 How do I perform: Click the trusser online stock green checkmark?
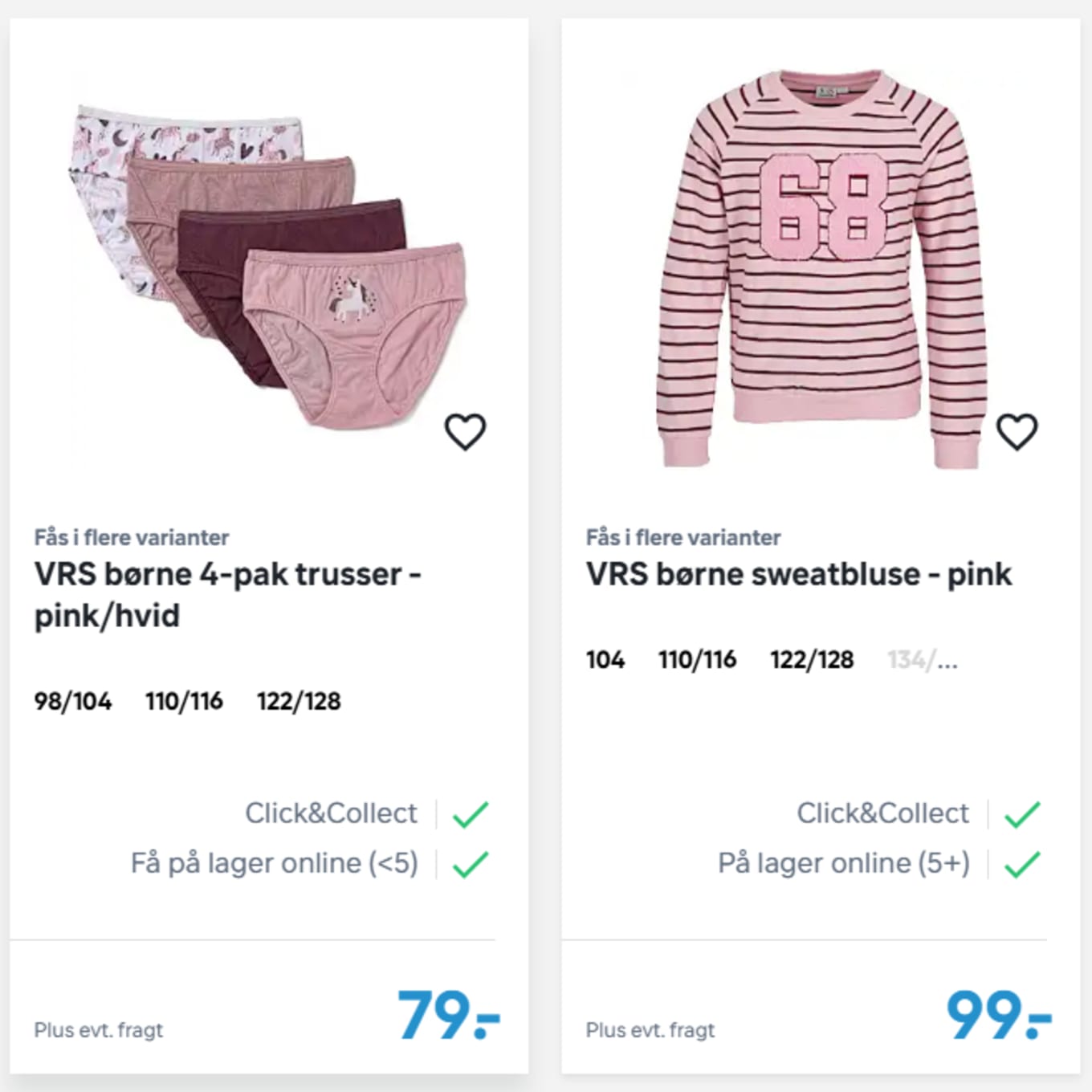pyautogui.click(x=471, y=864)
